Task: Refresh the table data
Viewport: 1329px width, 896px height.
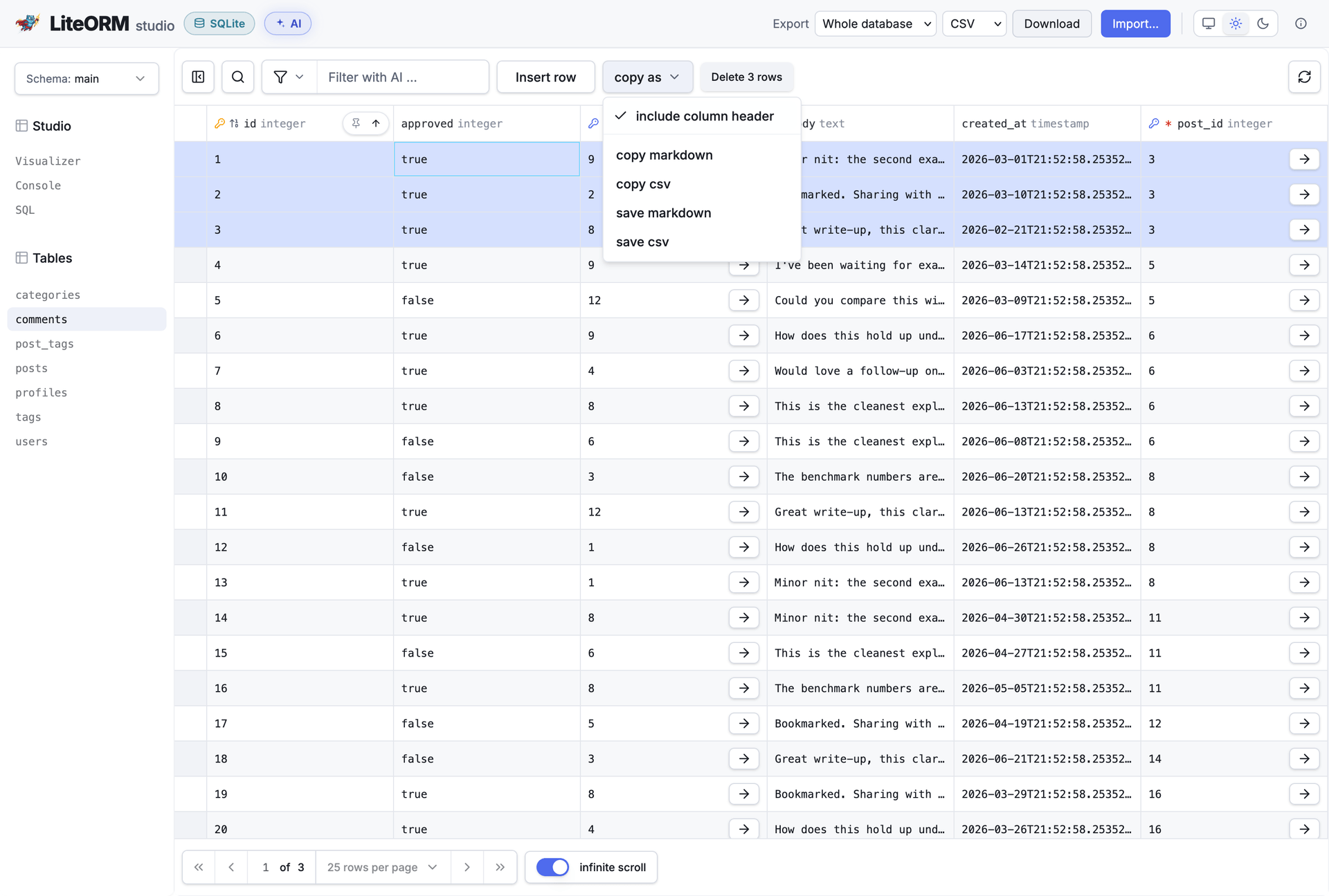Action: pos(1304,77)
